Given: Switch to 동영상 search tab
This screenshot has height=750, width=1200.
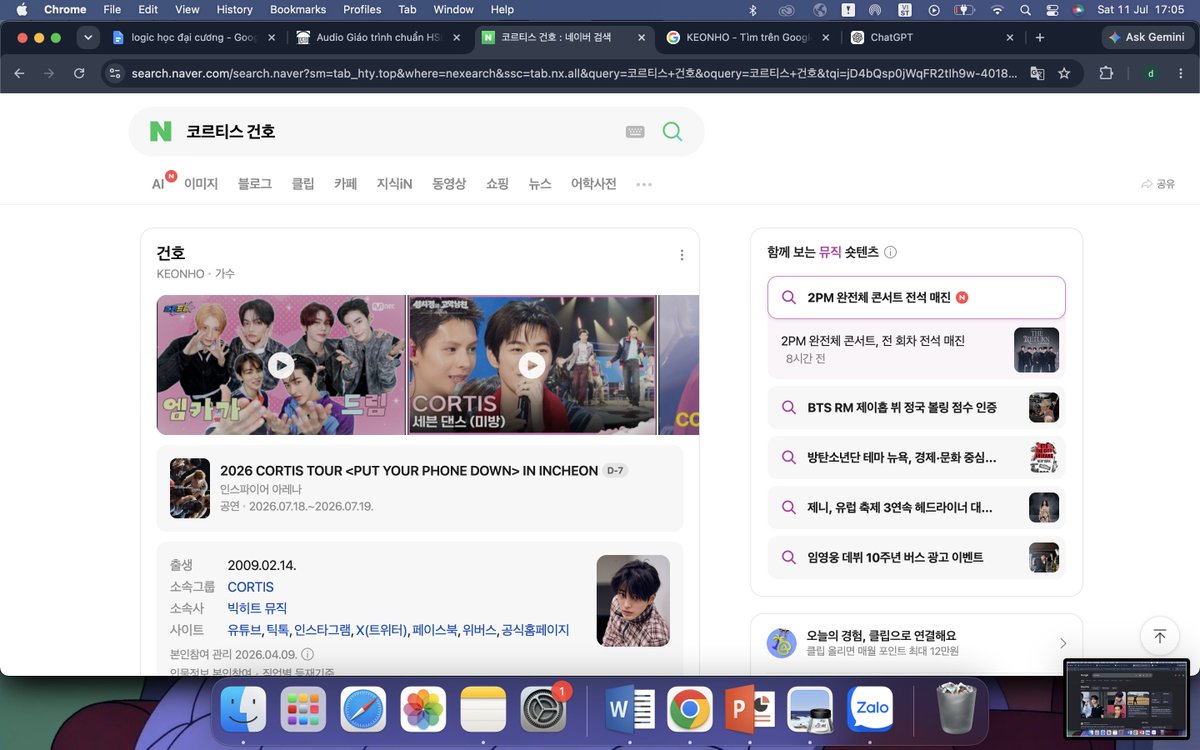Looking at the screenshot, I should pos(449,184).
